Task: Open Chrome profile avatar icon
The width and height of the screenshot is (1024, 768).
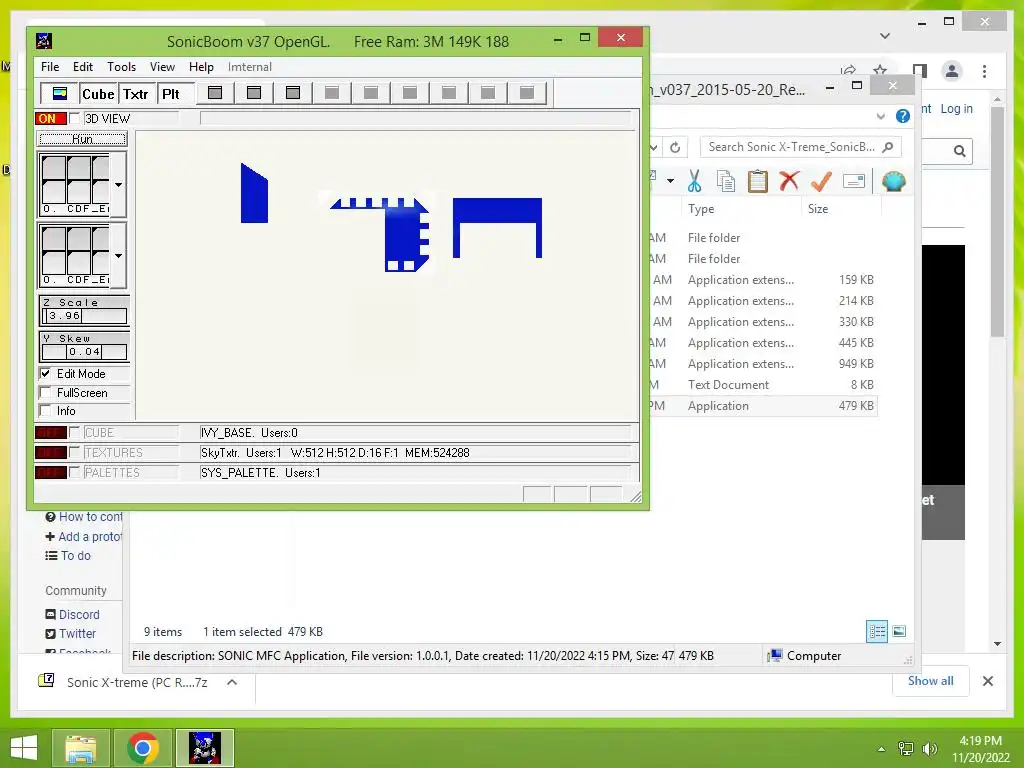Action: tap(952, 71)
